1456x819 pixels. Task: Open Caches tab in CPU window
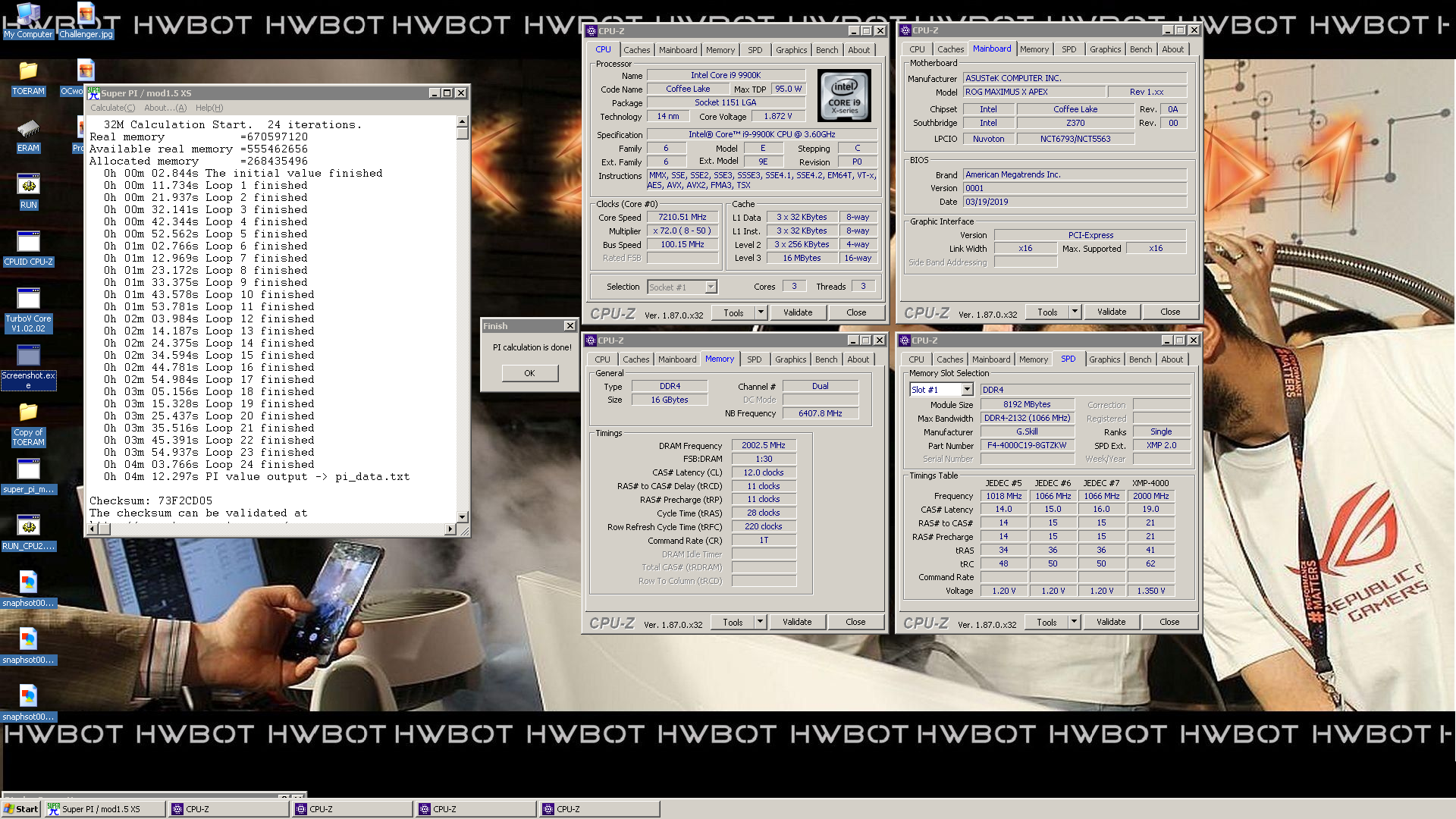[636, 50]
